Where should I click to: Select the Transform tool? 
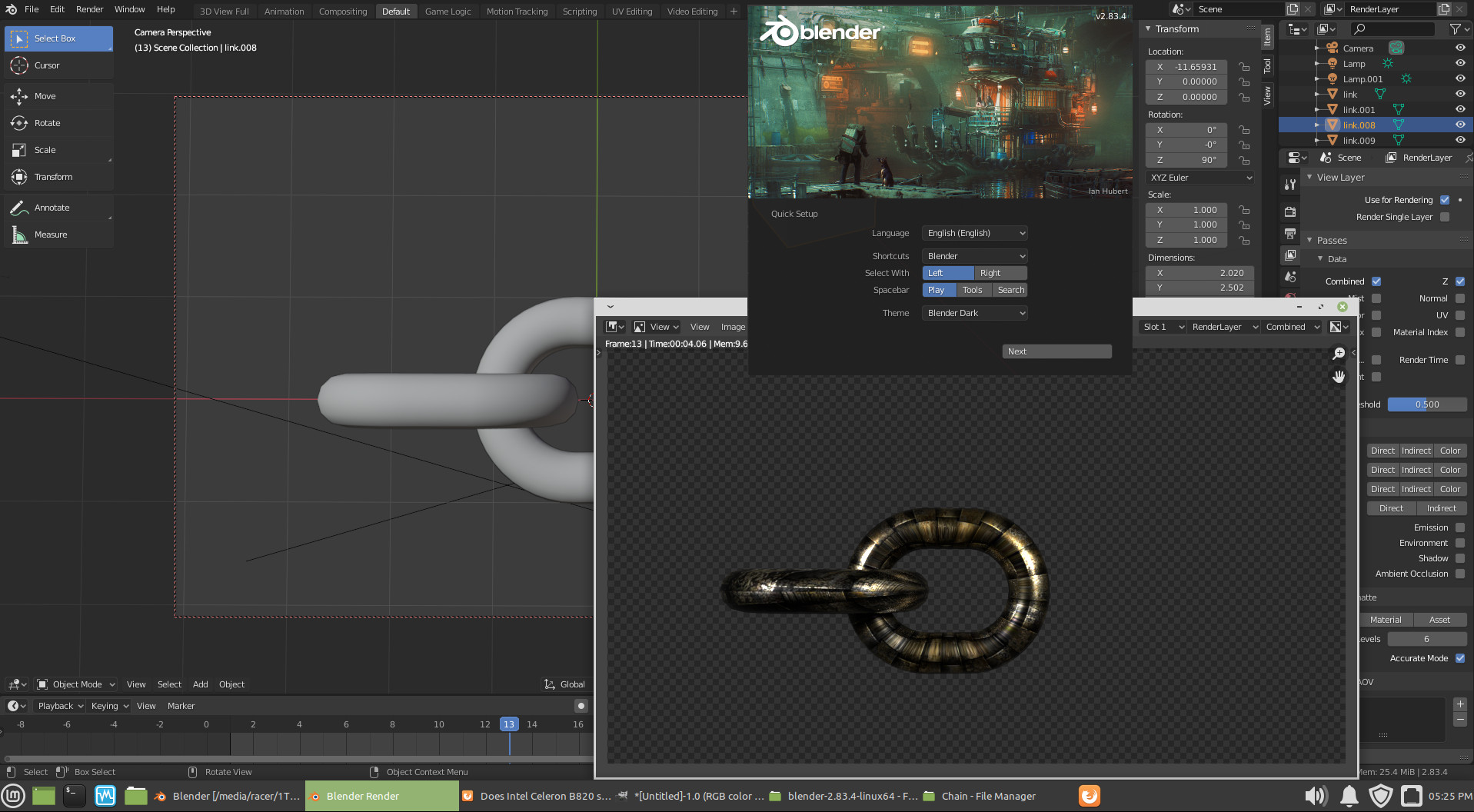click(x=58, y=177)
